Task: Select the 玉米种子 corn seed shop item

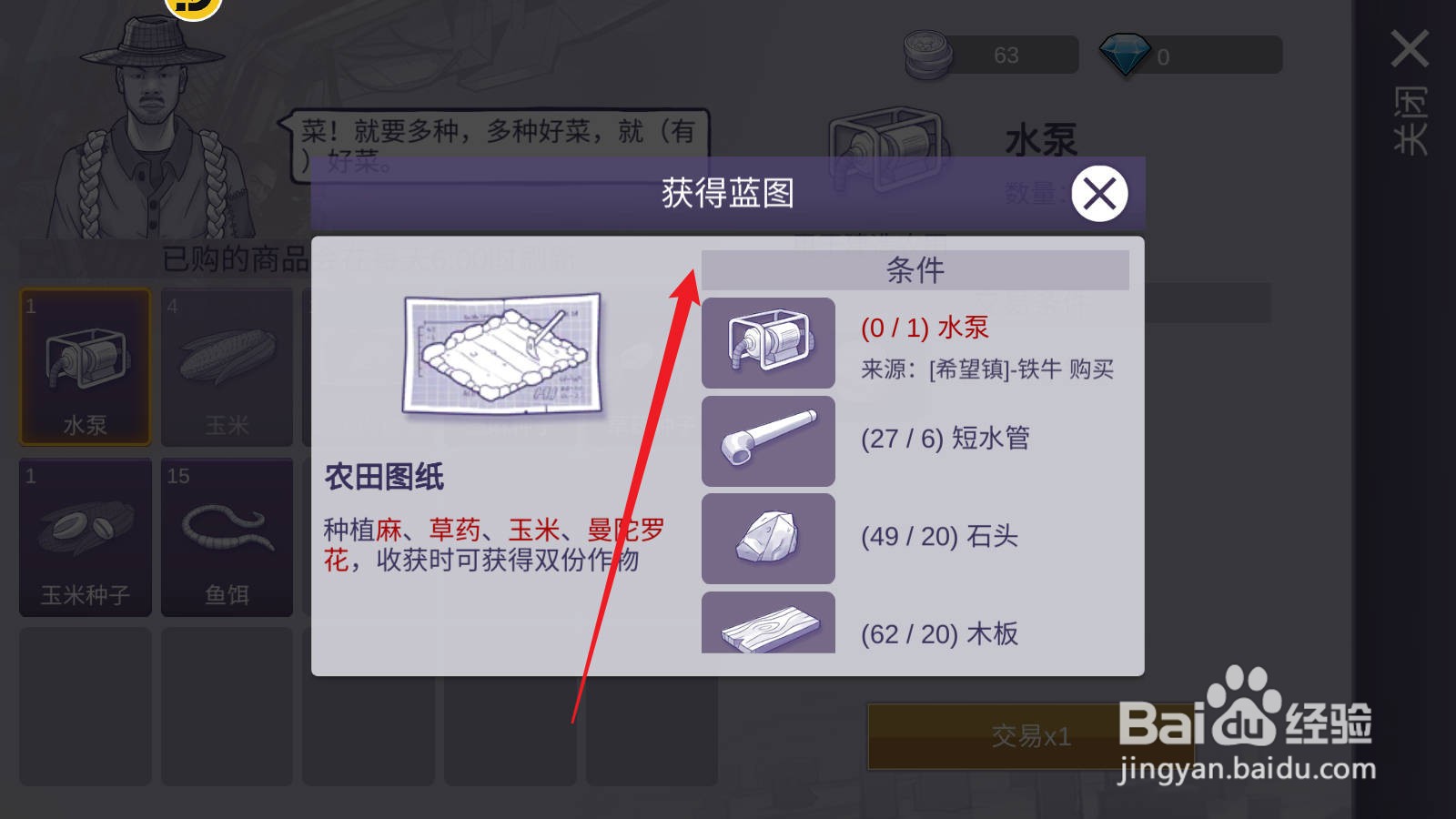Action: point(86,537)
